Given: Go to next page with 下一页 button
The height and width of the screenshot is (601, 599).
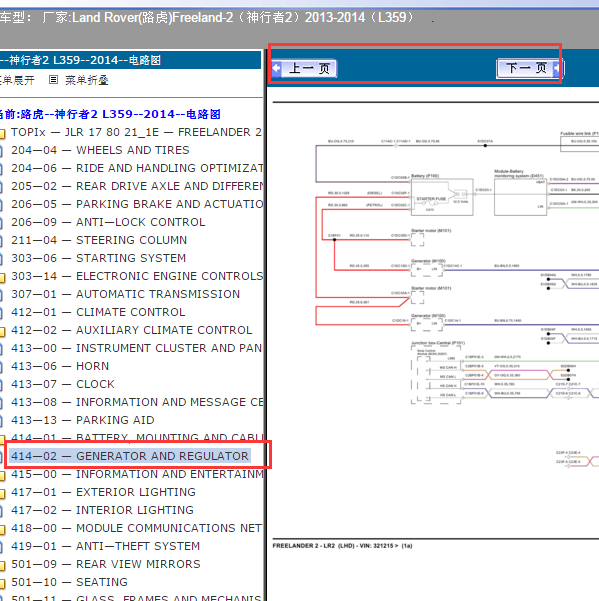Looking at the screenshot, I should tap(528, 68).
